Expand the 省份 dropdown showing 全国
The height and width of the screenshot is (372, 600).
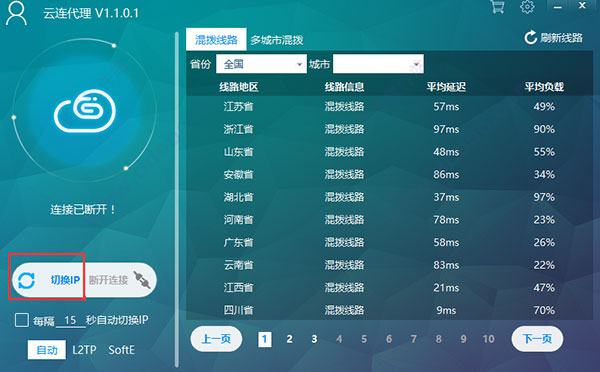coord(261,64)
